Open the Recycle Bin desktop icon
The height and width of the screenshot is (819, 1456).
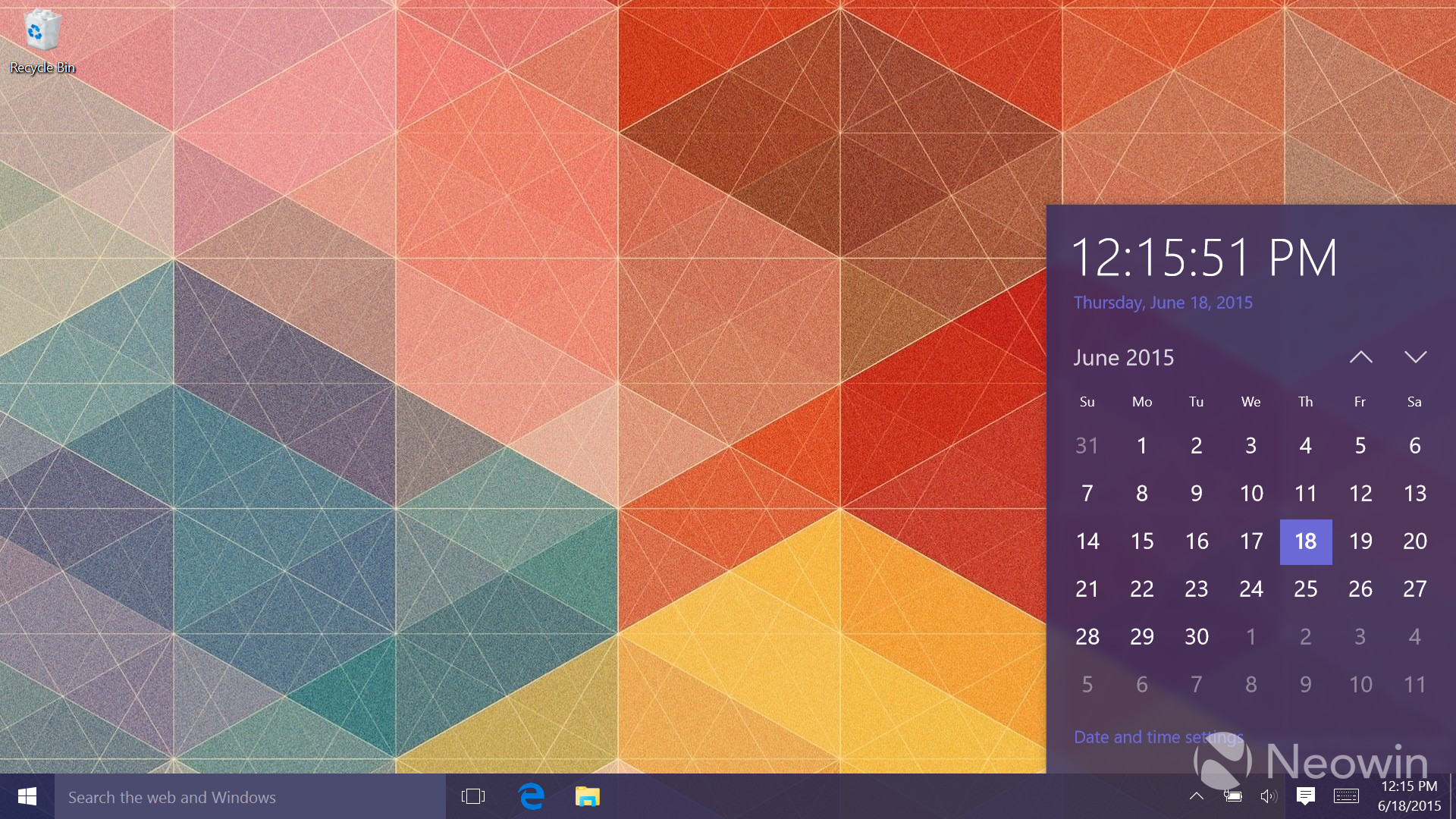(42, 42)
